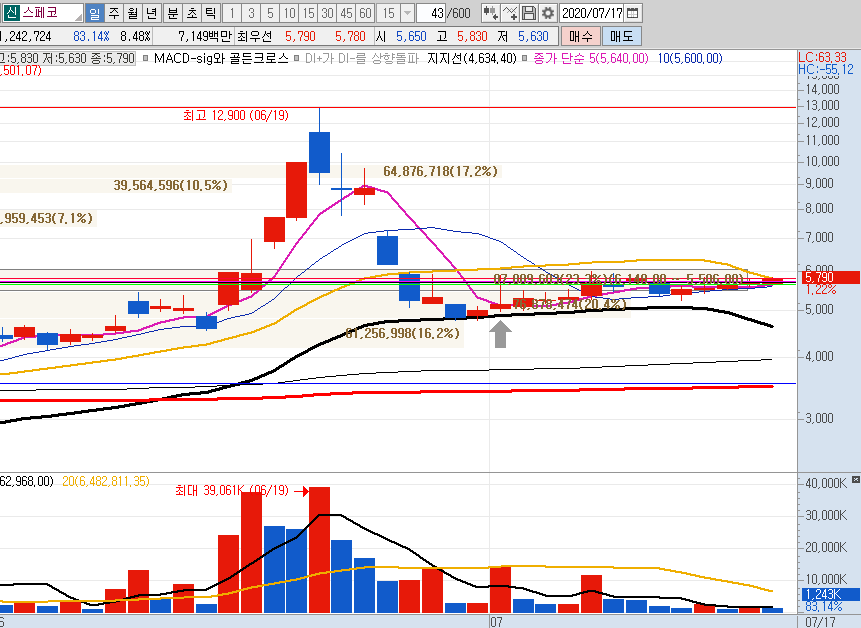The height and width of the screenshot is (628, 861).
Task: Click the low price value 5,630
Action: 533,37
